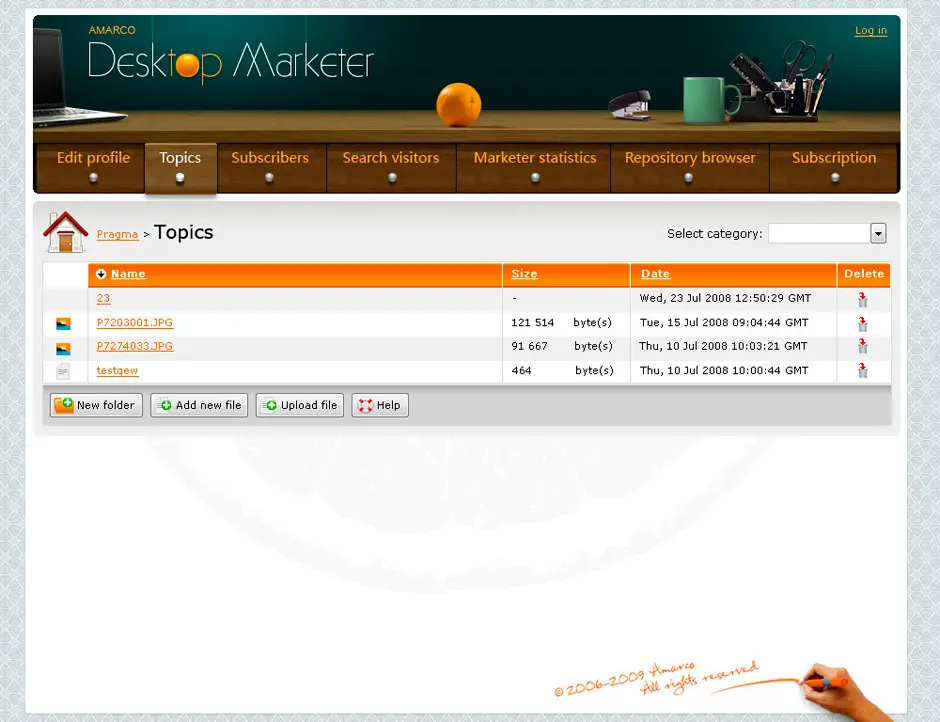Click document icon beside testqew

click(x=63, y=371)
